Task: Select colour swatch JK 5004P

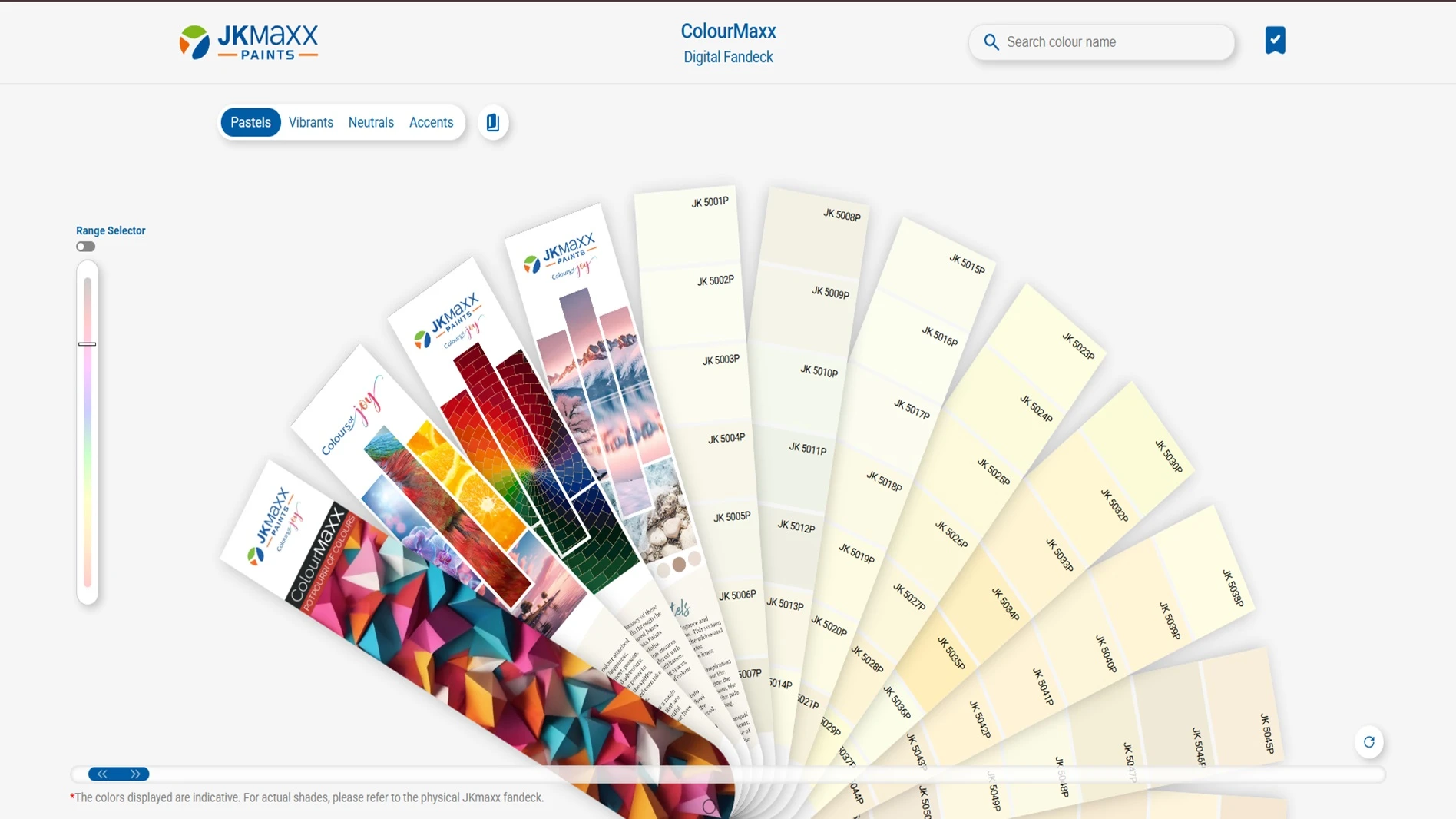Action: (703, 463)
